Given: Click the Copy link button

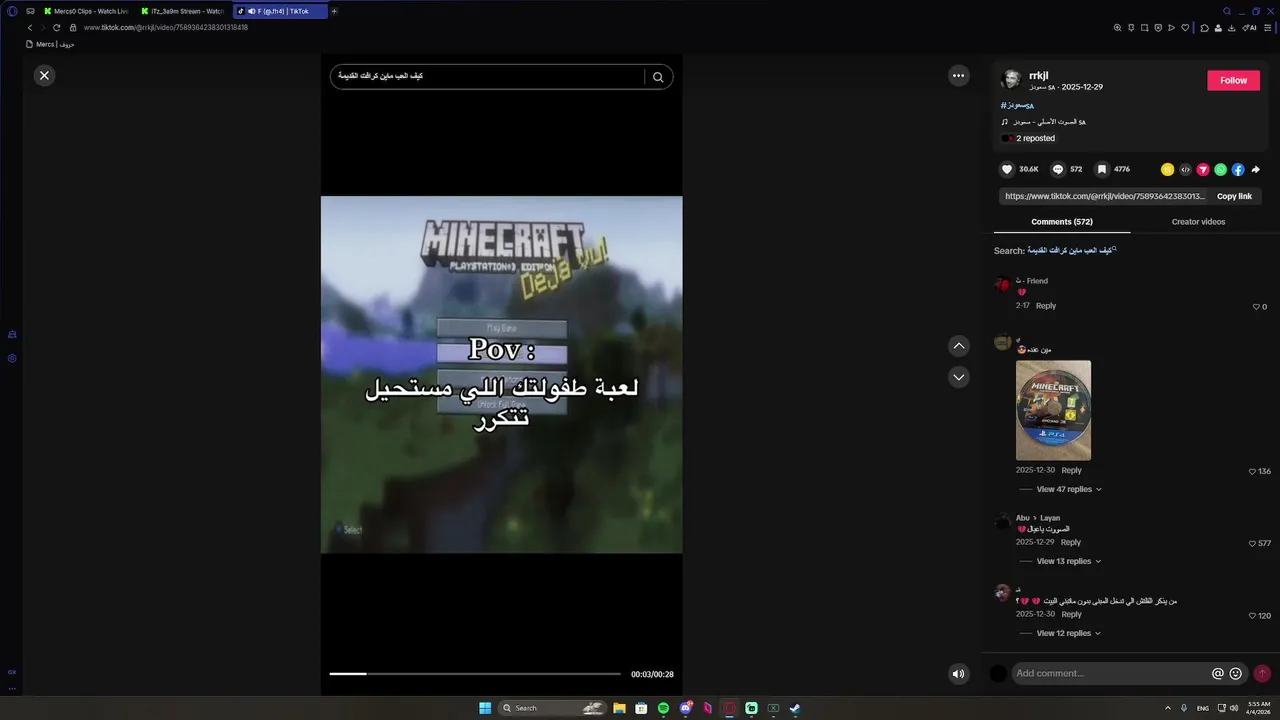Looking at the screenshot, I should click(x=1234, y=196).
